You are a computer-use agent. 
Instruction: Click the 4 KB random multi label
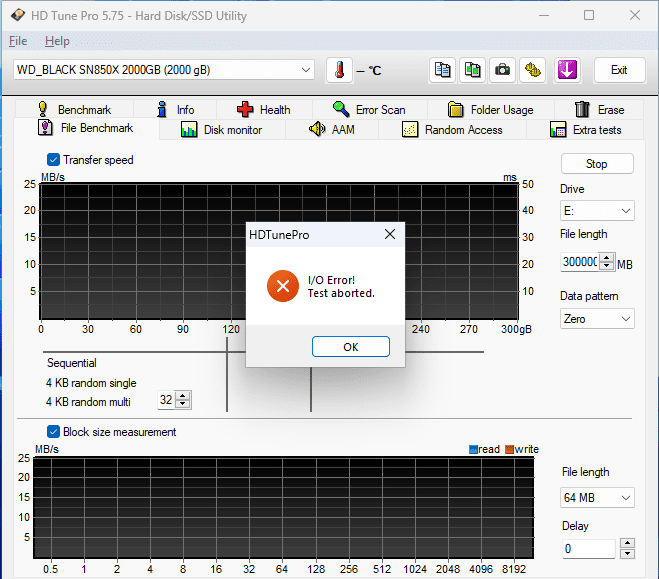point(88,402)
